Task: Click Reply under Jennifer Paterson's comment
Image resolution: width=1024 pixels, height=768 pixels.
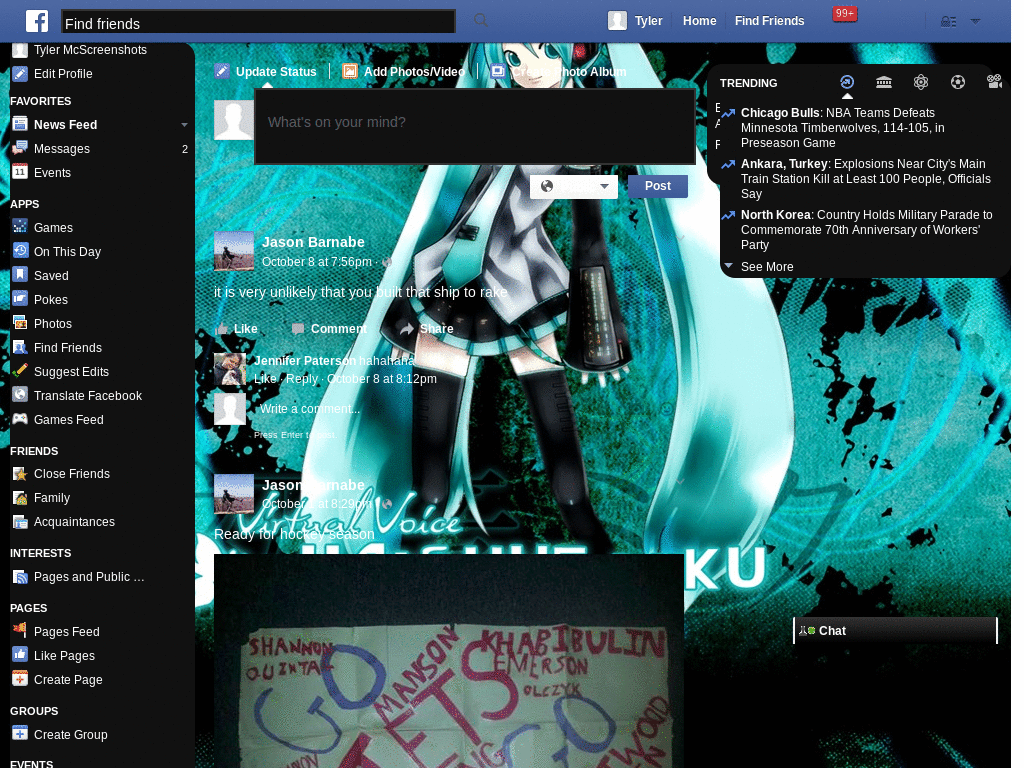Action: (302, 379)
